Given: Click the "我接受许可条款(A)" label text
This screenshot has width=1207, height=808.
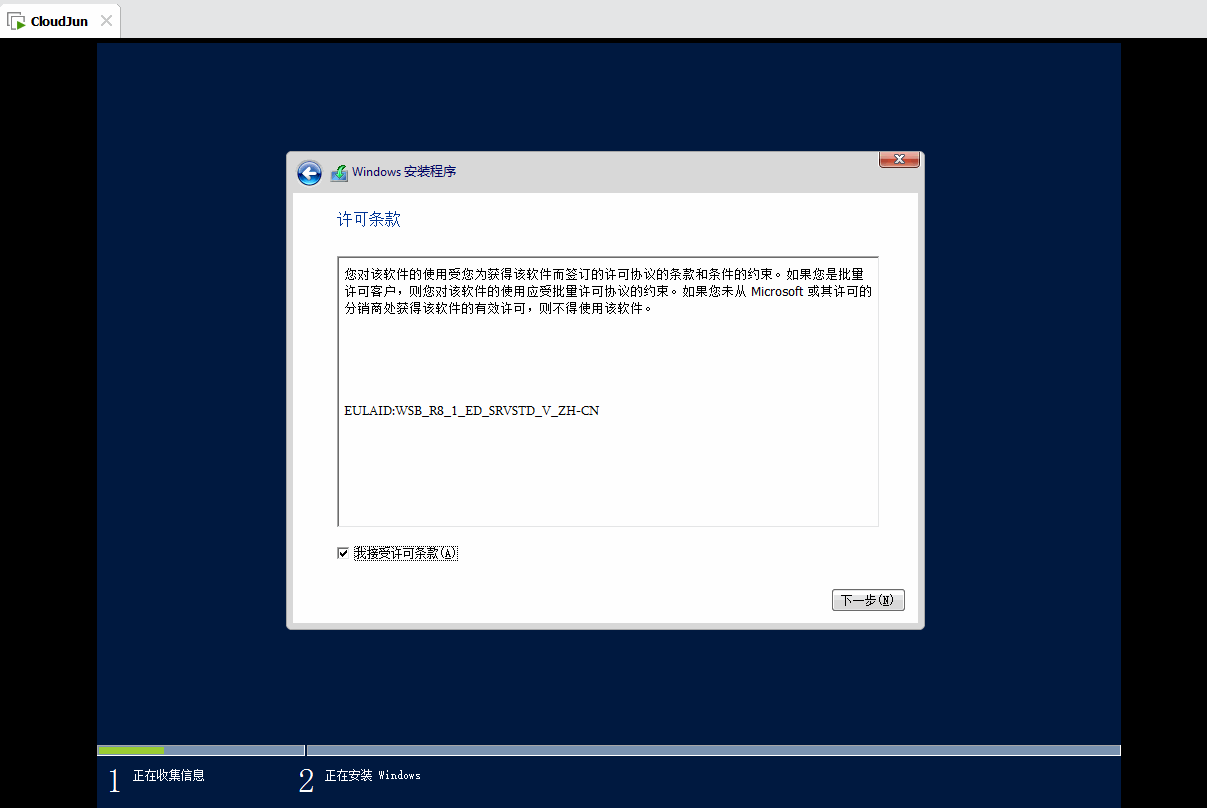Looking at the screenshot, I should 405,553.
